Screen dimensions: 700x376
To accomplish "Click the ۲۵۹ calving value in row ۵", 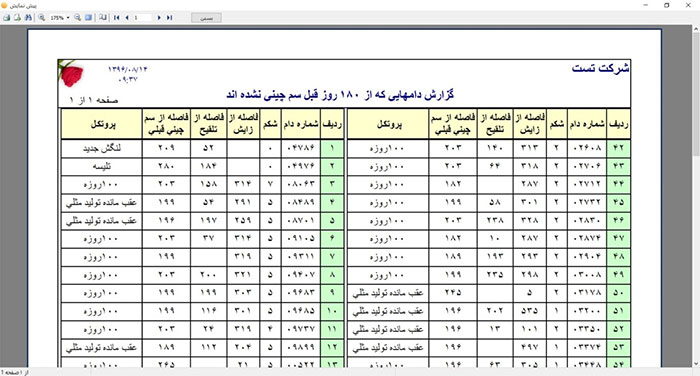I will 243,220.
